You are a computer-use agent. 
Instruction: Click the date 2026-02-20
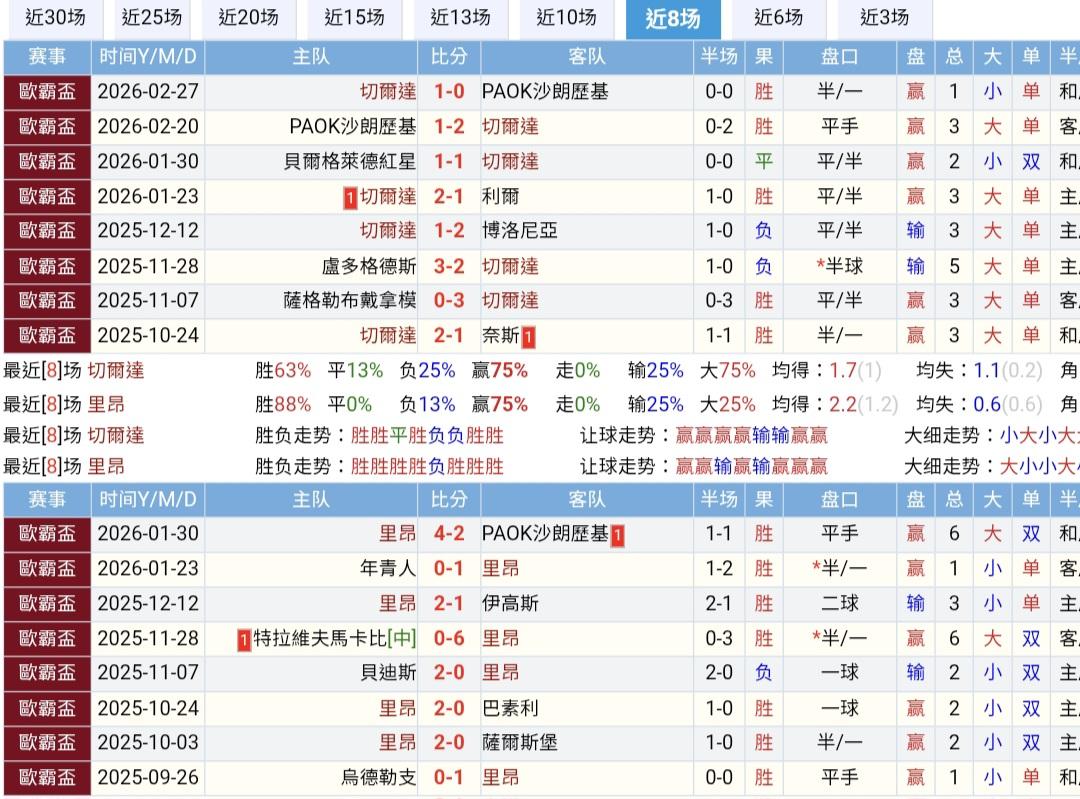148,127
